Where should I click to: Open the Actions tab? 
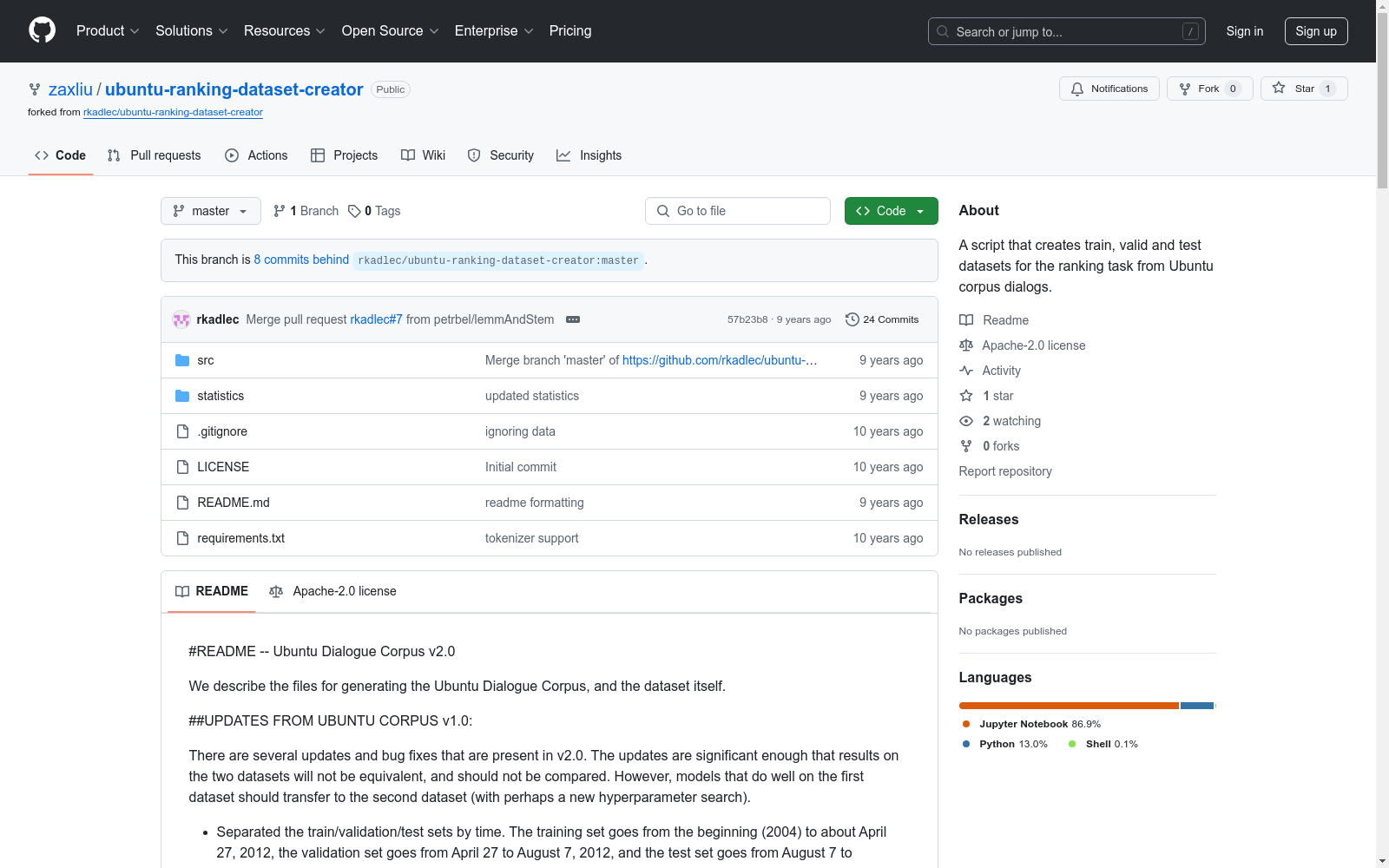click(x=256, y=155)
